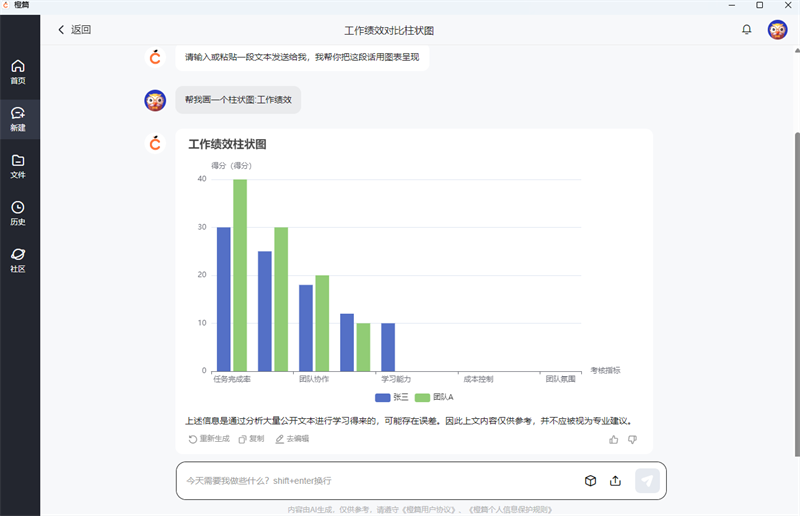Copy the response using 复制
Viewport: 800px width, 516px height.
[x=251, y=439]
